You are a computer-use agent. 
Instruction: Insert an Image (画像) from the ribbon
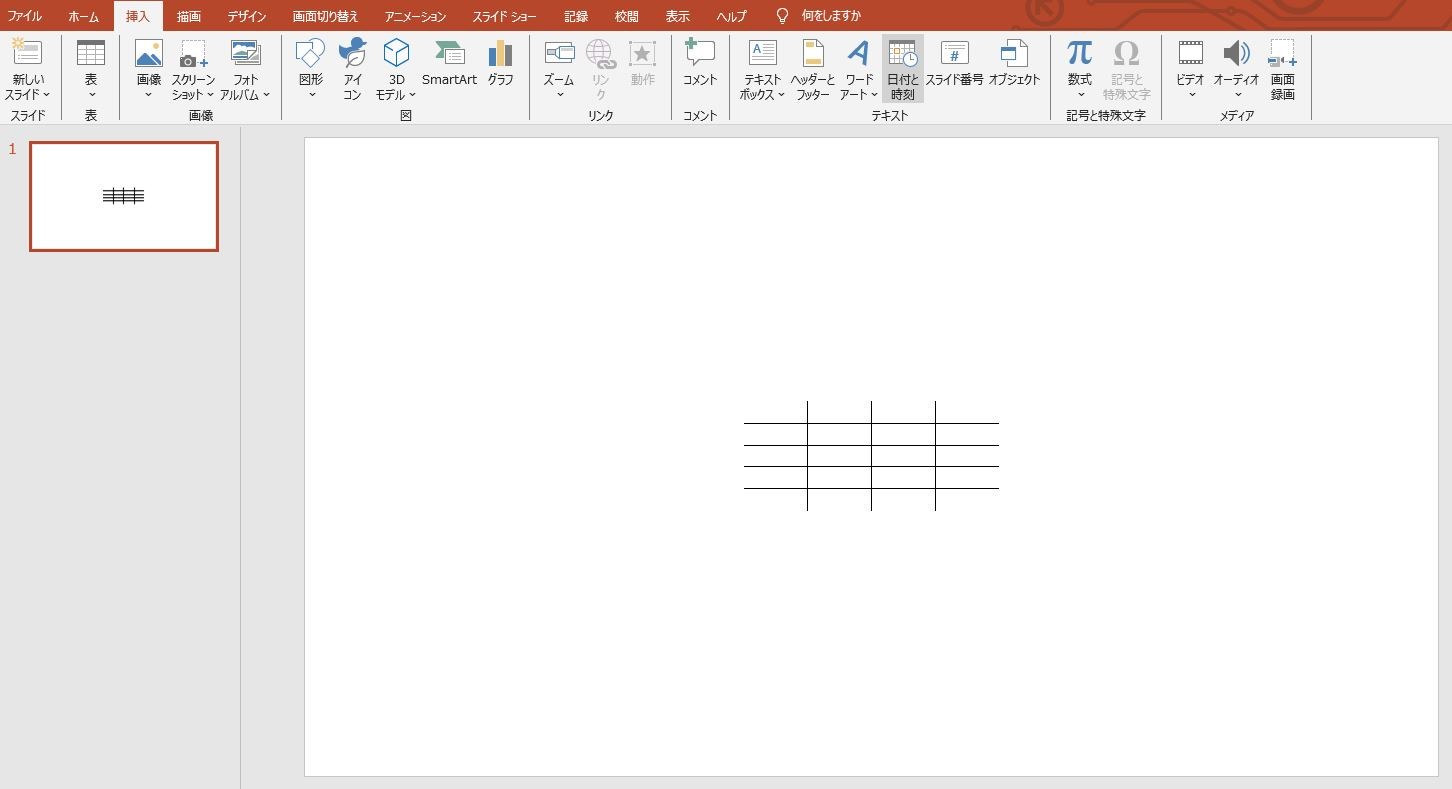point(148,53)
